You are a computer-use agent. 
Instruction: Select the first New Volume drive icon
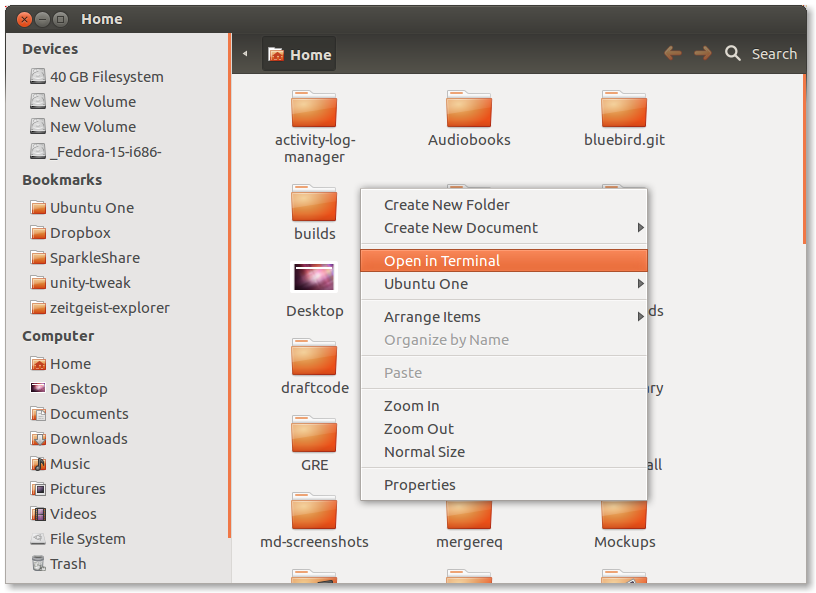point(37,102)
